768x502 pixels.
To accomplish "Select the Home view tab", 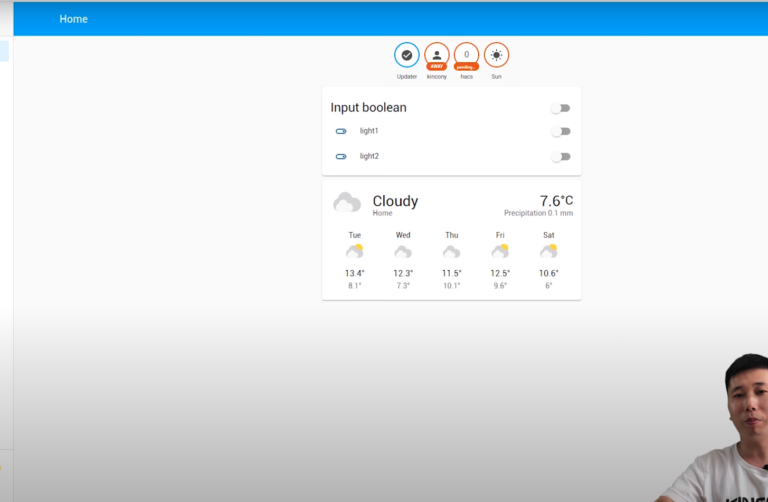I will pos(73,19).
